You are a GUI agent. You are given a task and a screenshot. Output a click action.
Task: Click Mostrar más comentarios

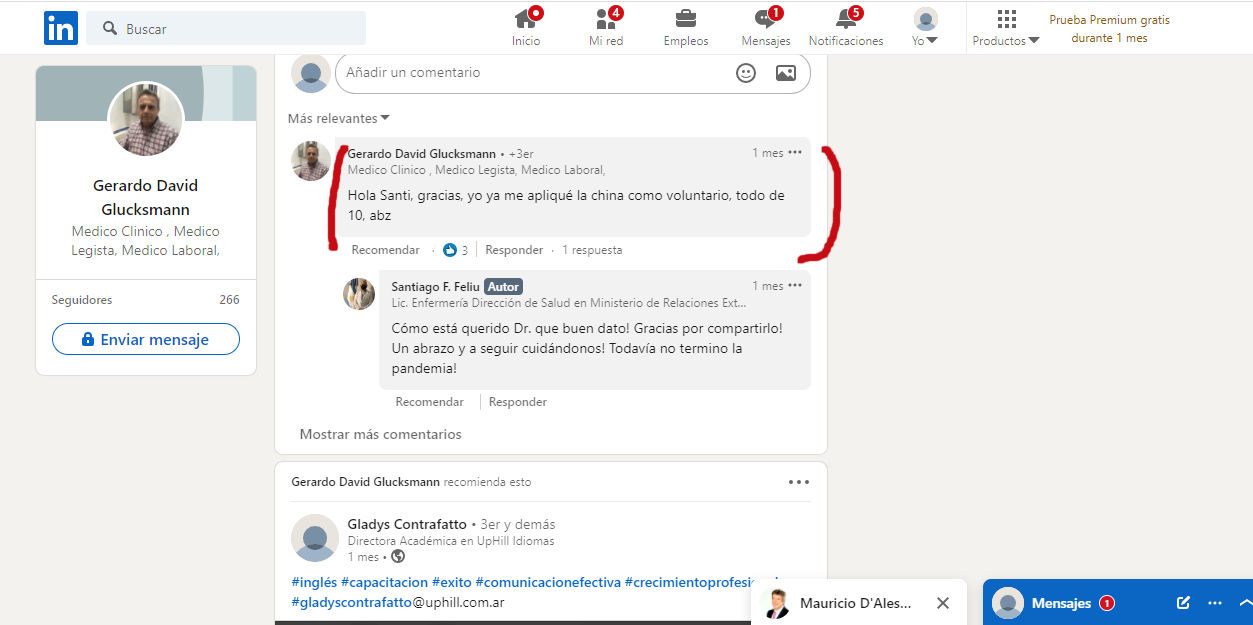click(x=381, y=434)
